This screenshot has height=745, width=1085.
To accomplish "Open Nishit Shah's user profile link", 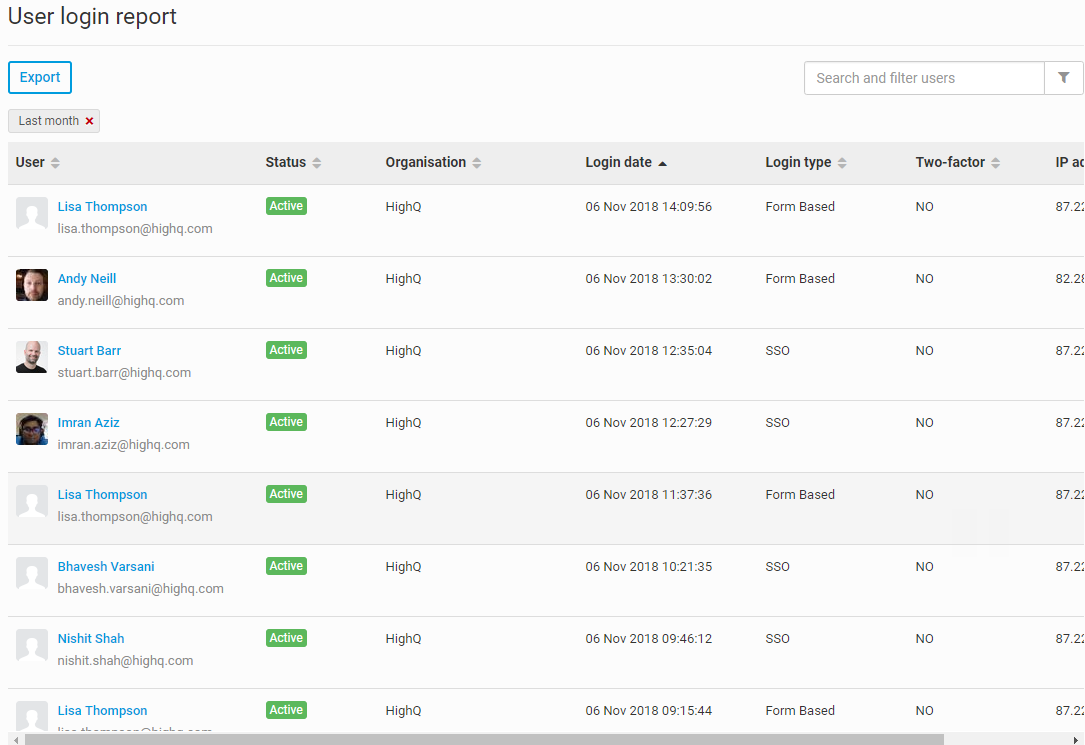I will 91,639.
